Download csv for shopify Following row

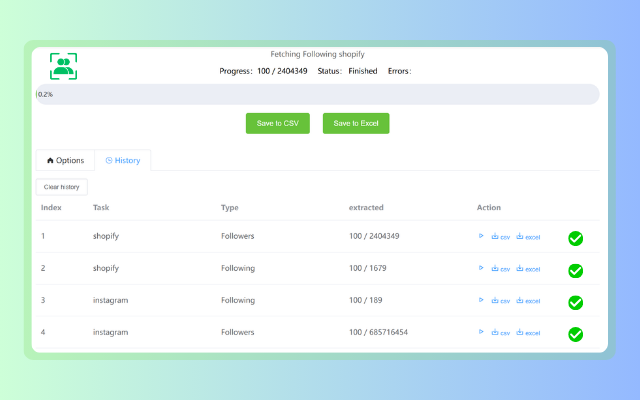pos(500,269)
